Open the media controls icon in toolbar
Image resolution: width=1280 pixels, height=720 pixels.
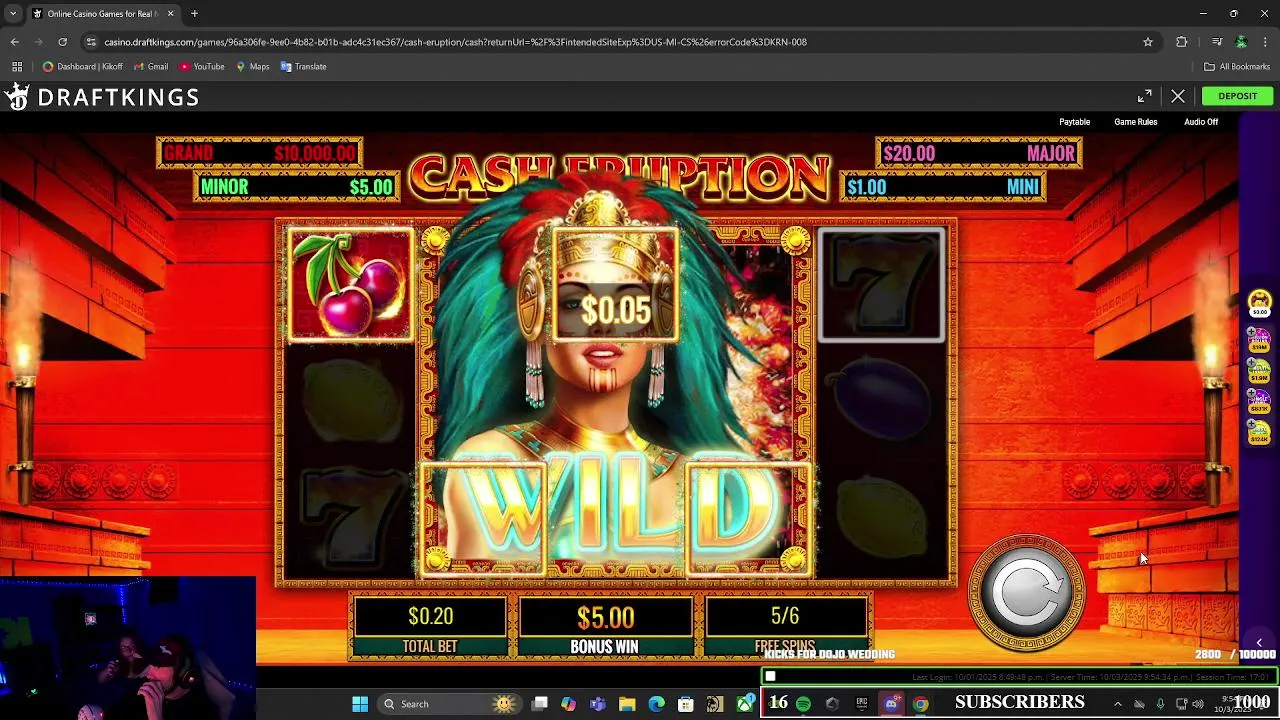tap(1217, 42)
